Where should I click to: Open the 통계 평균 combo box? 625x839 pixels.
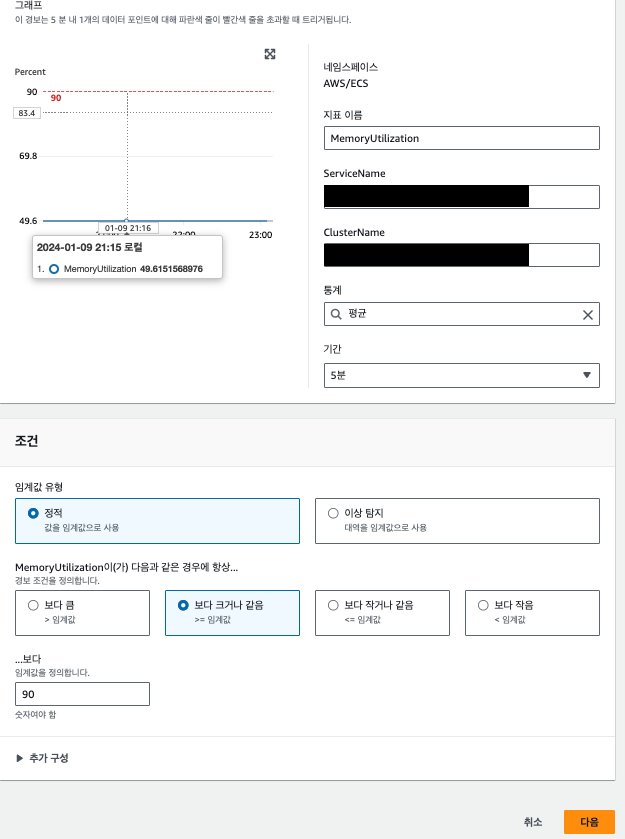coord(461,314)
